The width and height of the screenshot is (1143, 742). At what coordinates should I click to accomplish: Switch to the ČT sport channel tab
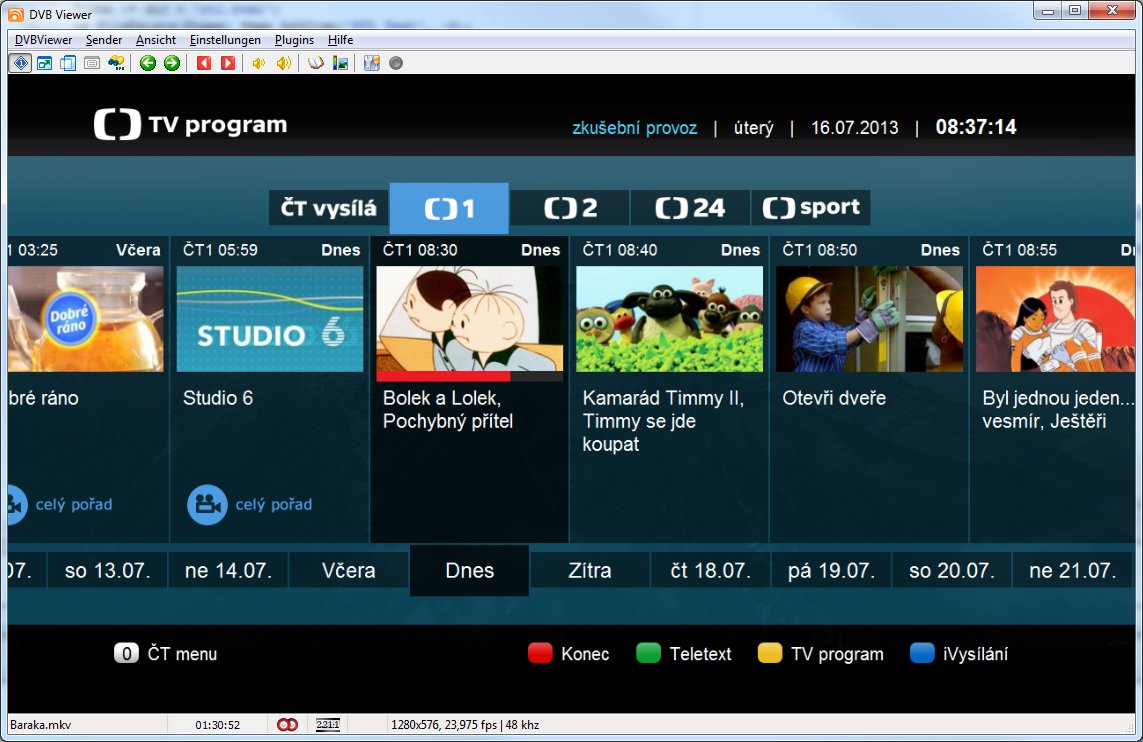[811, 208]
